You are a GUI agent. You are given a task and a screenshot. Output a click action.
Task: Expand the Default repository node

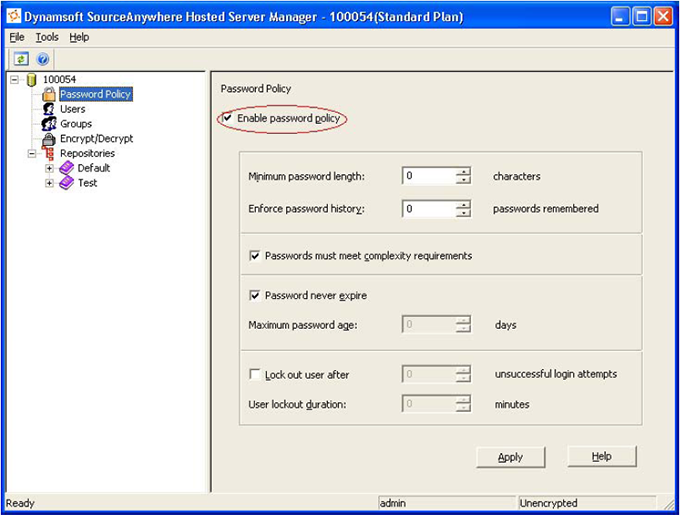[49, 168]
